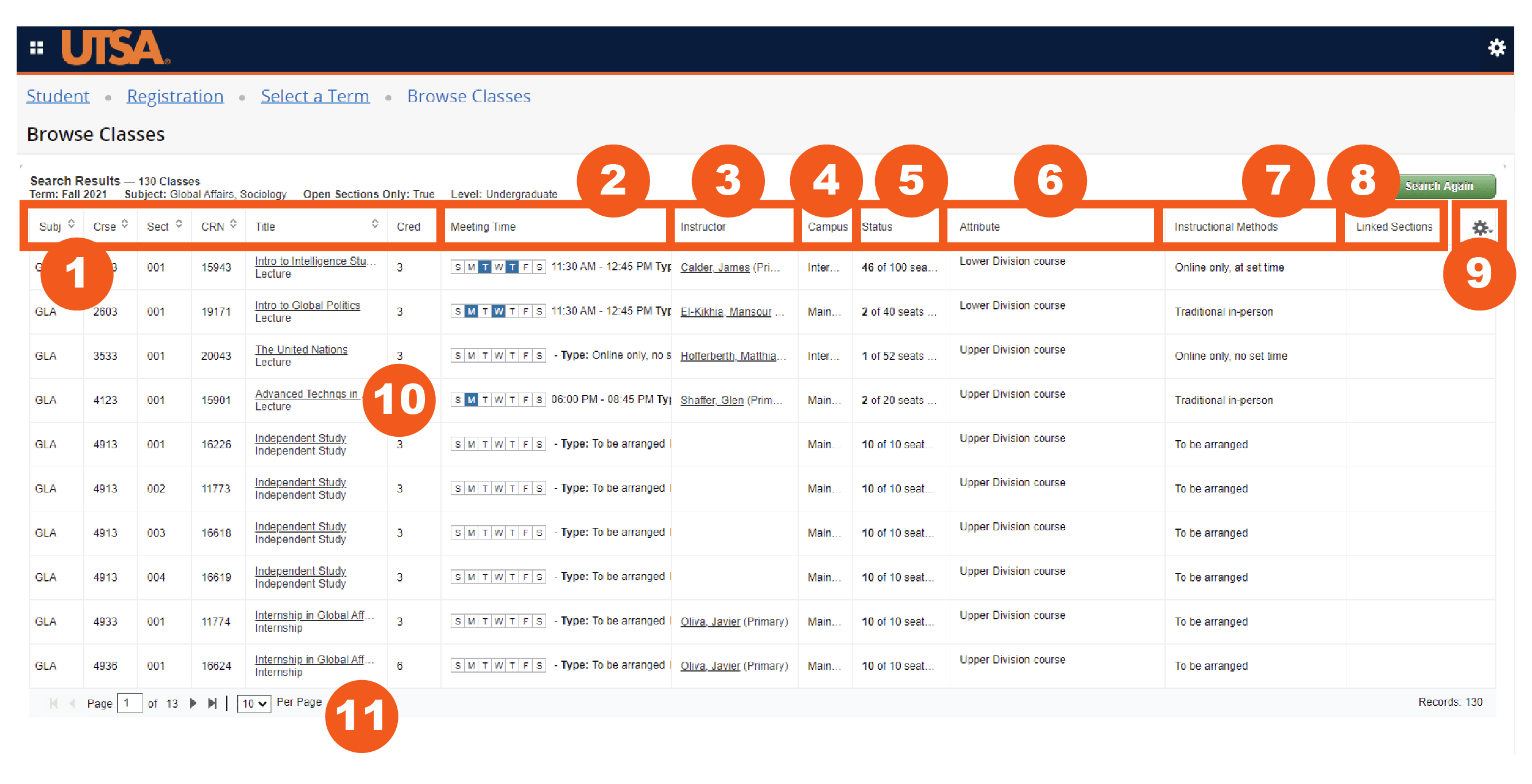
Task: Go to next page arrow
Action: [193, 703]
